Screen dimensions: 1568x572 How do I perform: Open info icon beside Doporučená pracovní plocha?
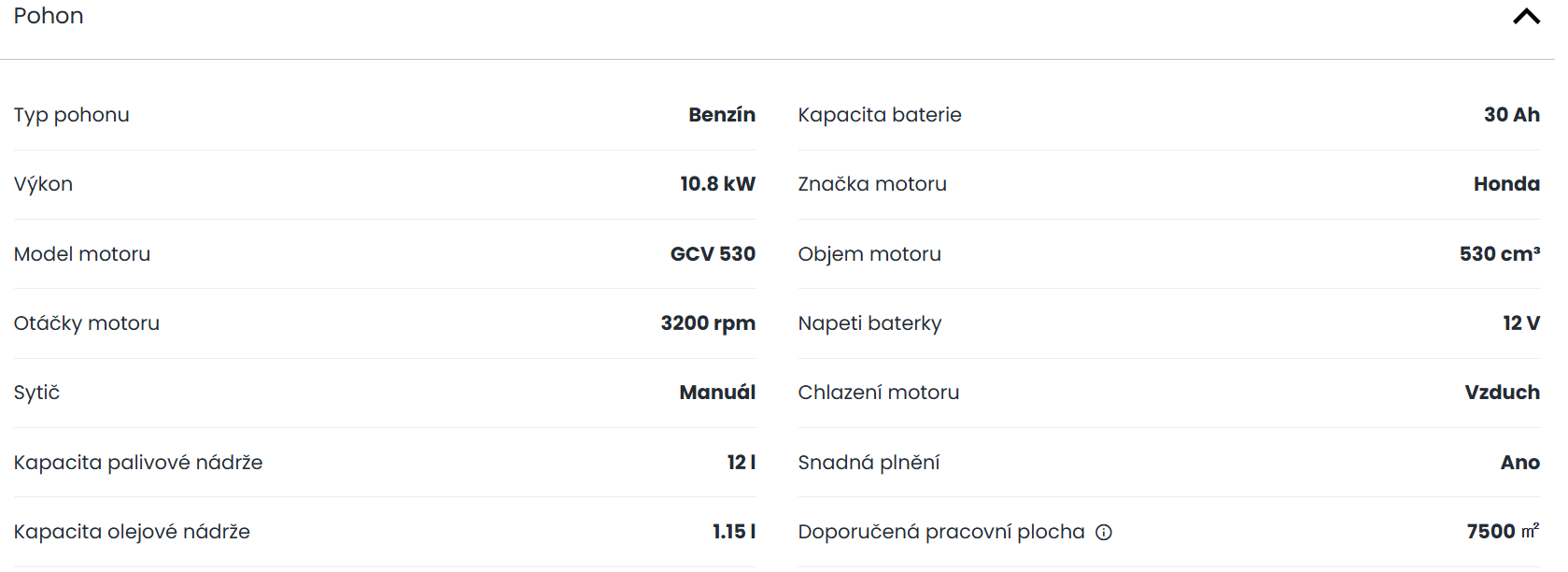(1104, 533)
